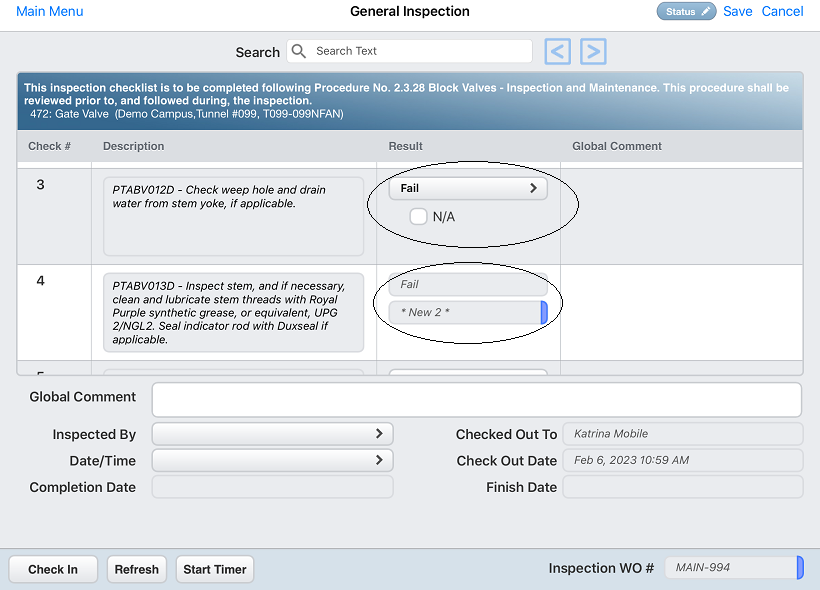Open the Main Menu
The height and width of the screenshot is (590, 820).
pyautogui.click(x=49, y=11)
